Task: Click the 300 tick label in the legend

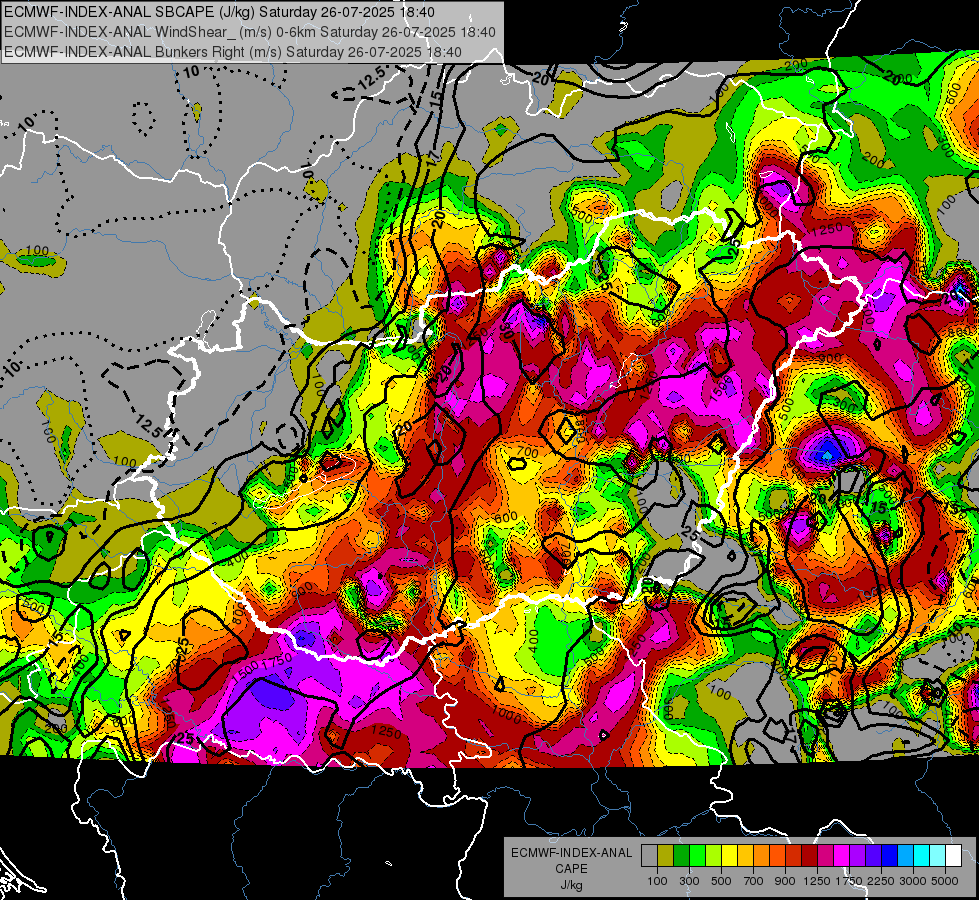Action: point(690,881)
